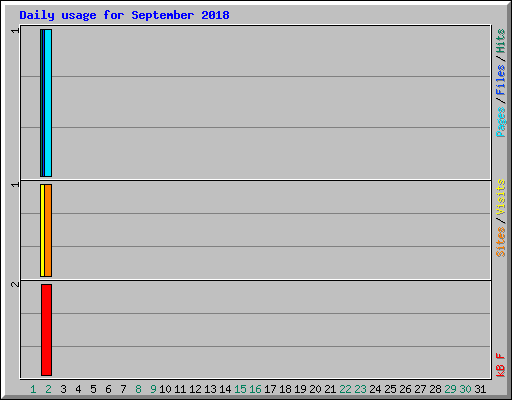Click day label '15' on the x-axis
The height and width of the screenshot is (400, 512).
(240, 389)
